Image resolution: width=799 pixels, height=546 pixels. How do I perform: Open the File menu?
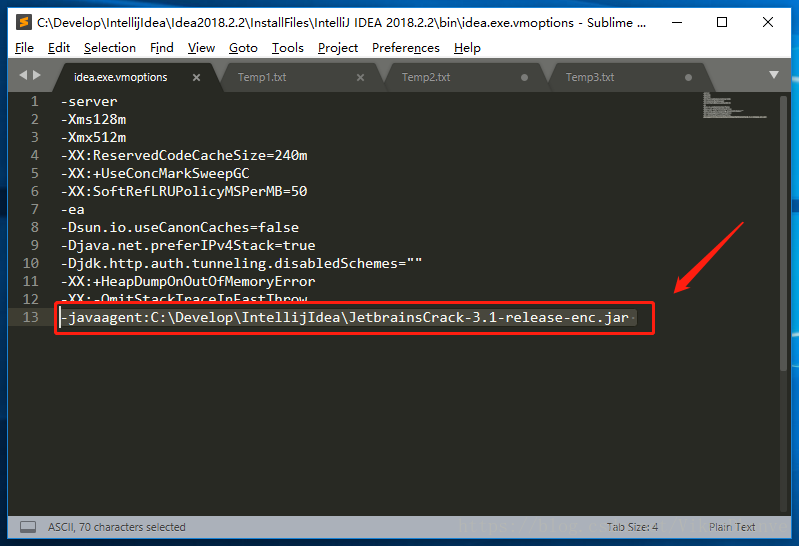coord(24,48)
